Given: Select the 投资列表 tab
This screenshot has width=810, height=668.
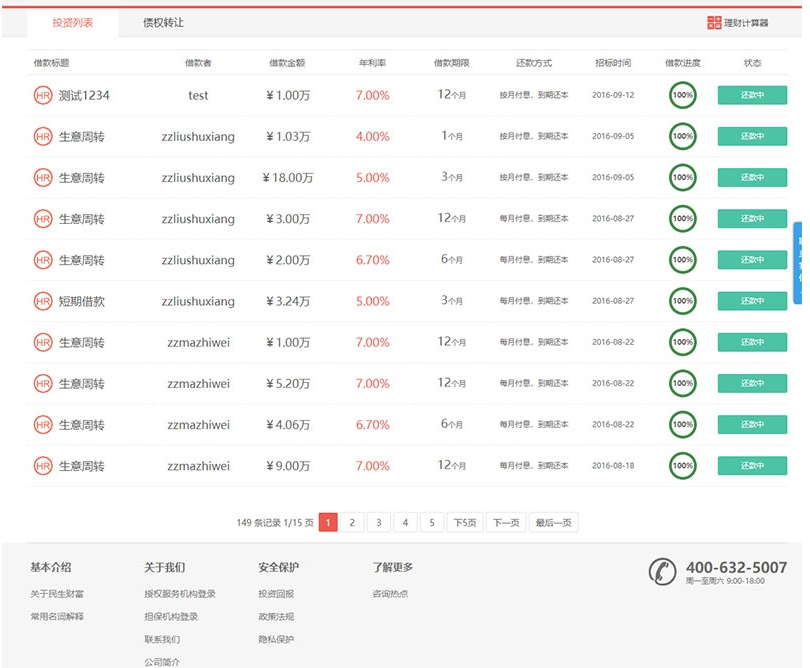Looking at the screenshot, I should (73, 22).
